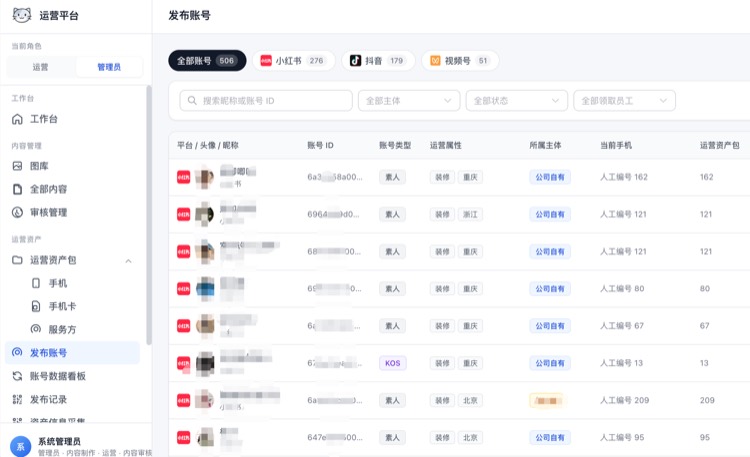This screenshot has height=457, width=750.
Task: Click the orange 所属主体 tag in 209 row
Action: (546, 400)
